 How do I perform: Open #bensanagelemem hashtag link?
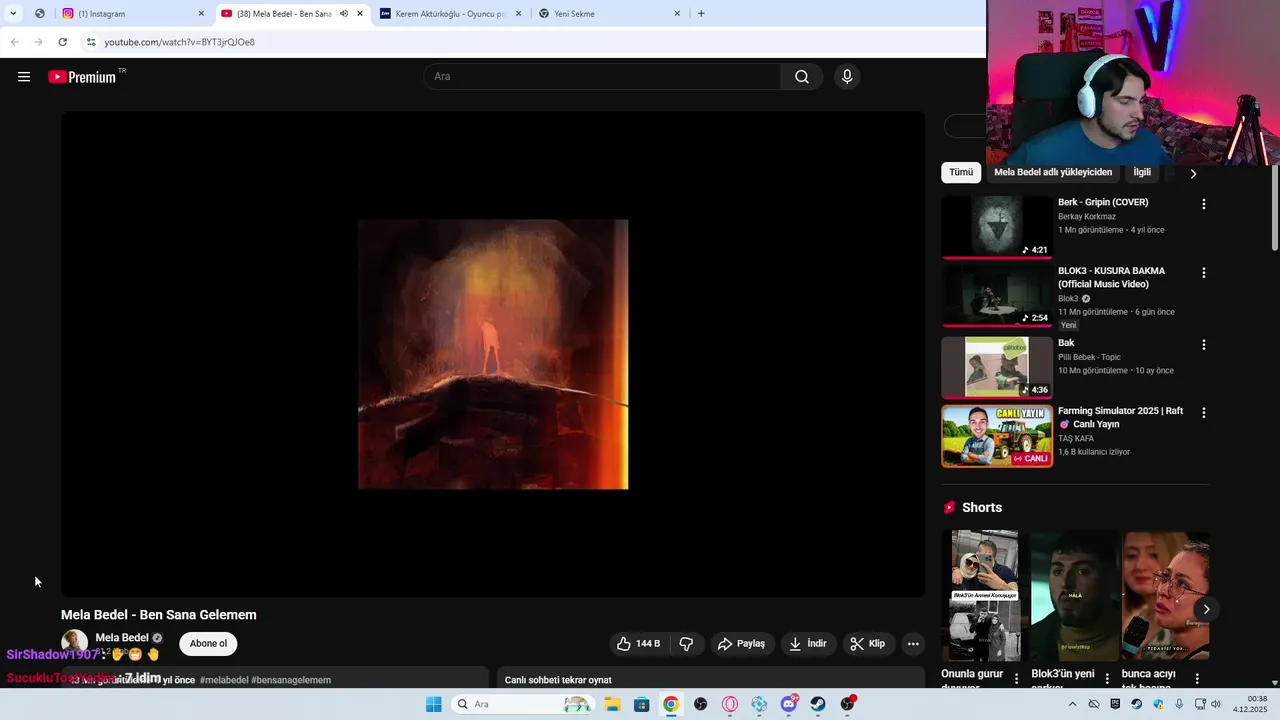[291, 680]
